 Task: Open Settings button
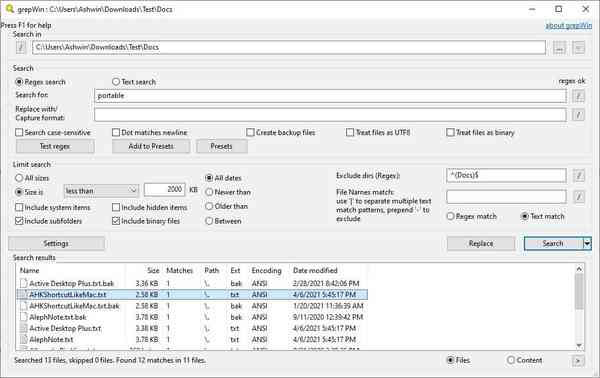click(x=56, y=244)
